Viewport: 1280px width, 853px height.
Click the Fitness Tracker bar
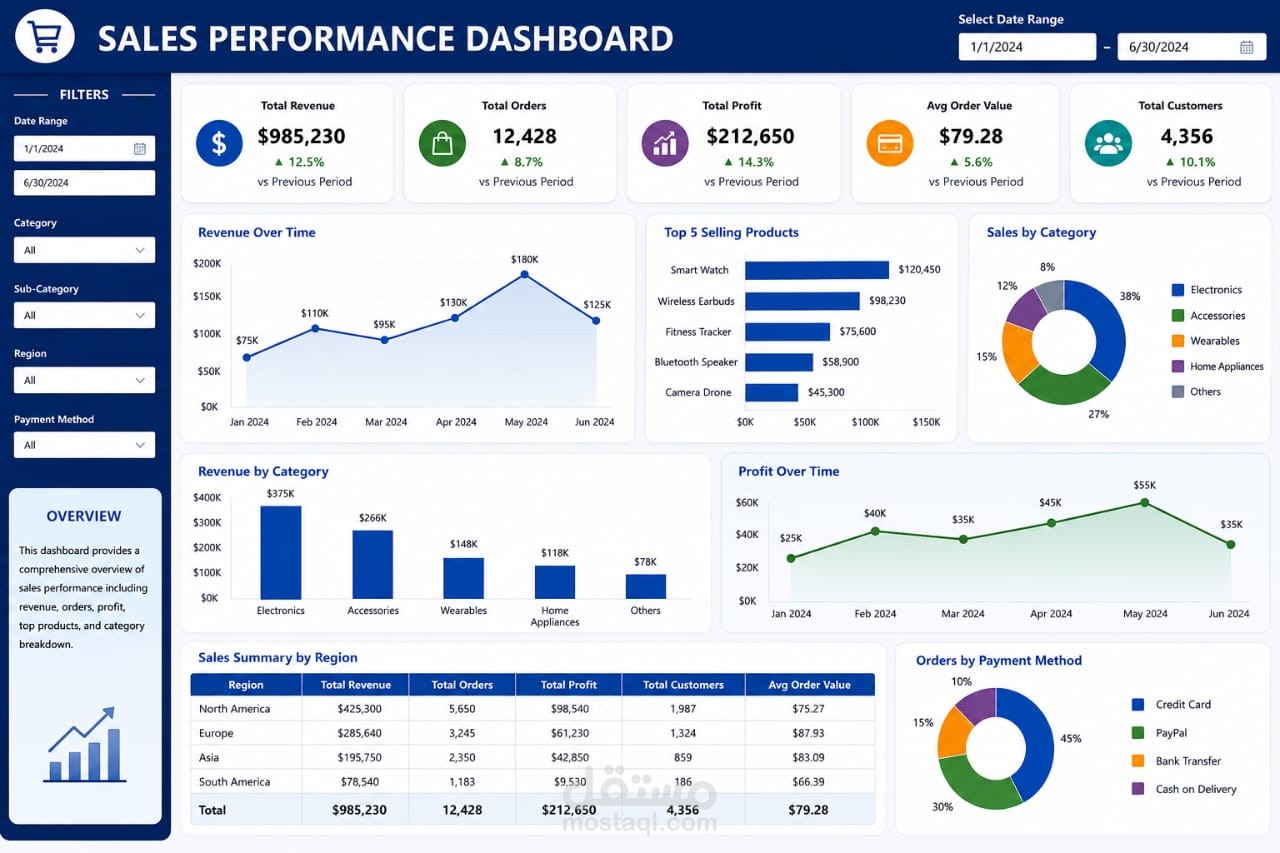tap(787, 332)
